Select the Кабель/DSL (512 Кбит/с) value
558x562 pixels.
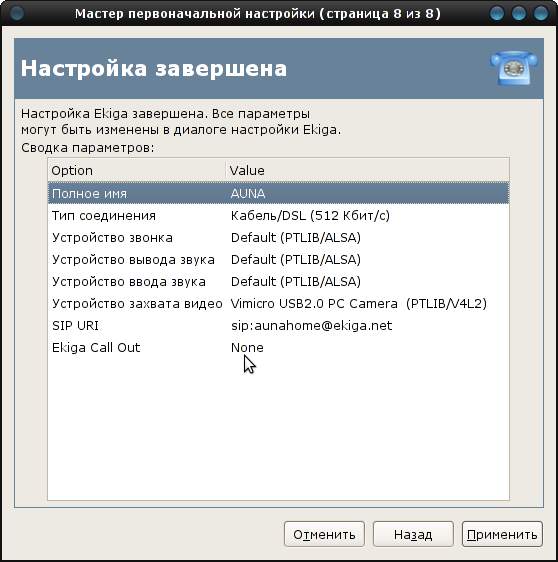click(310, 216)
